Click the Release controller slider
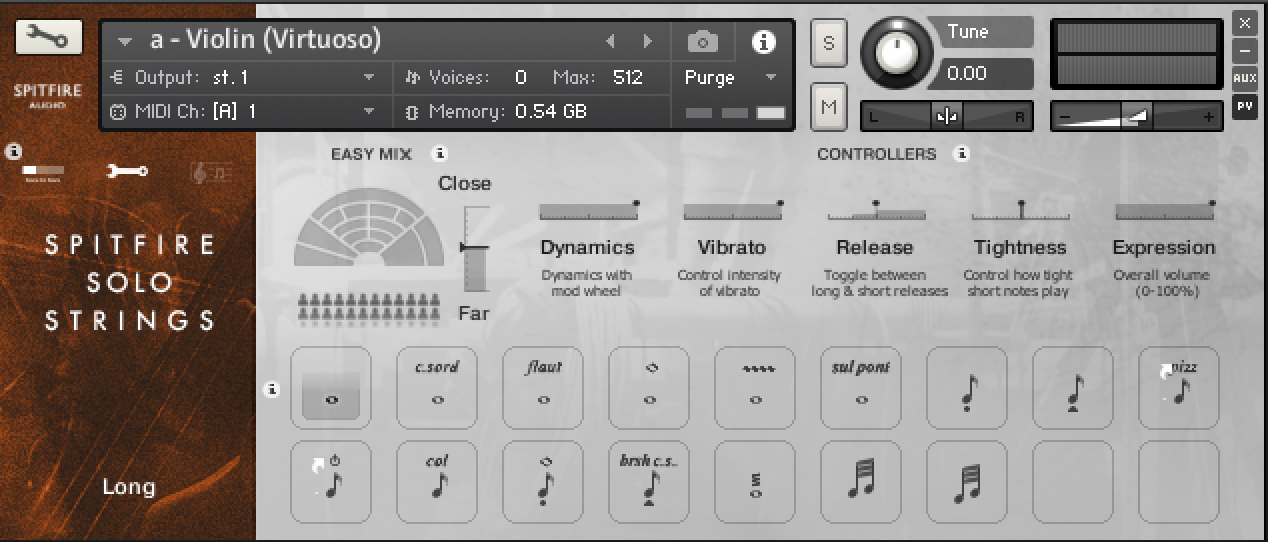The width and height of the screenshot is (1268, 542). tap(876, 210)
